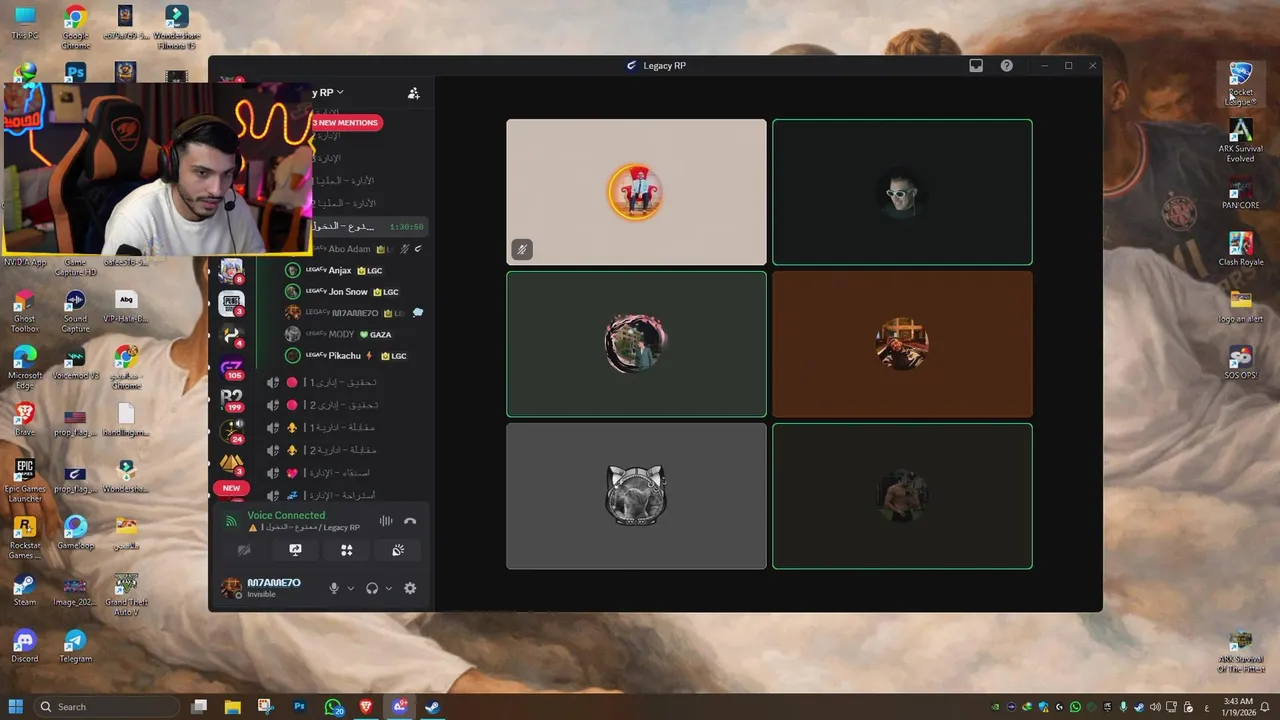Open WhatsApp from the taskbar

point(334,707)
